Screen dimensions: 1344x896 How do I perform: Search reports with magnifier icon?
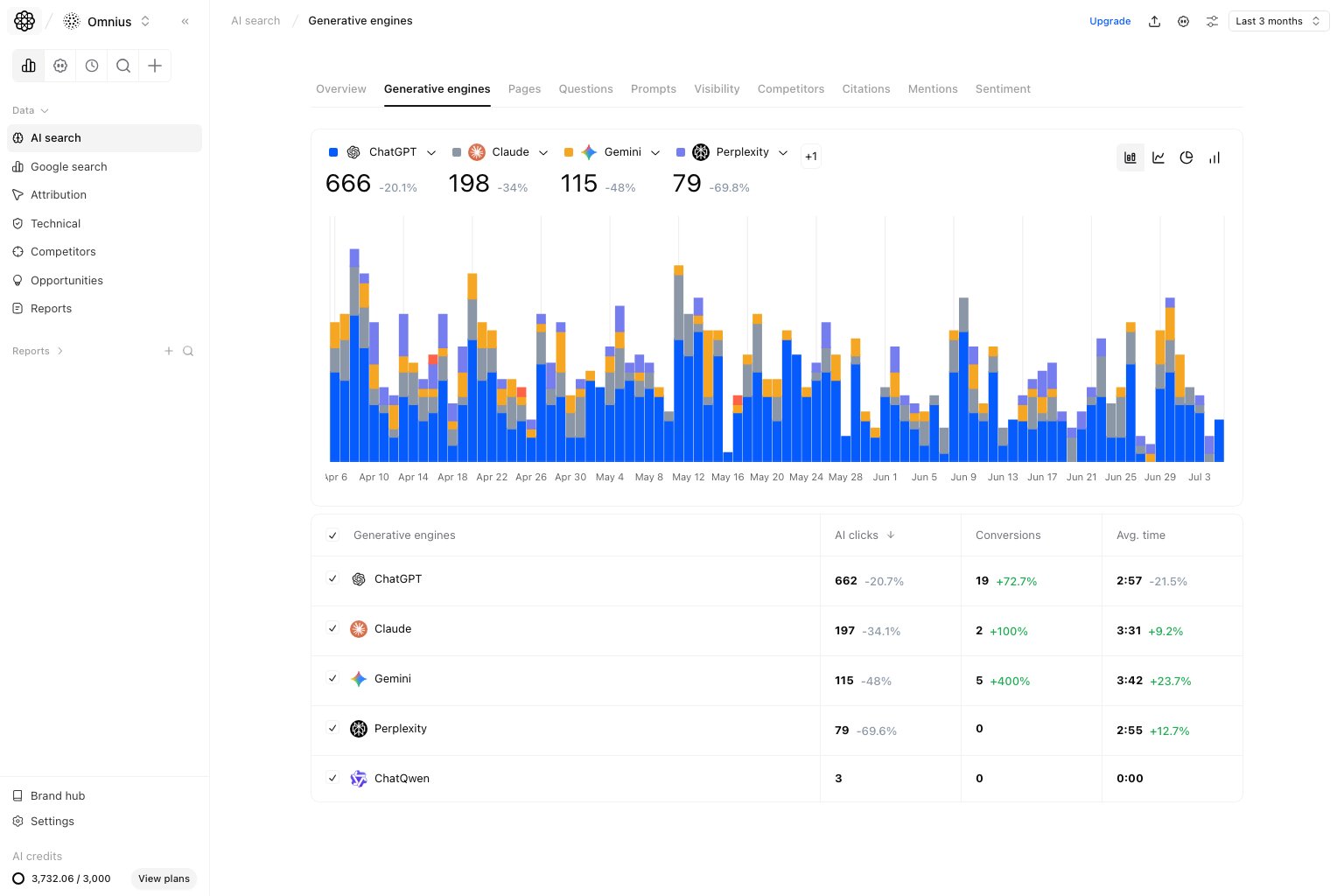188,351
